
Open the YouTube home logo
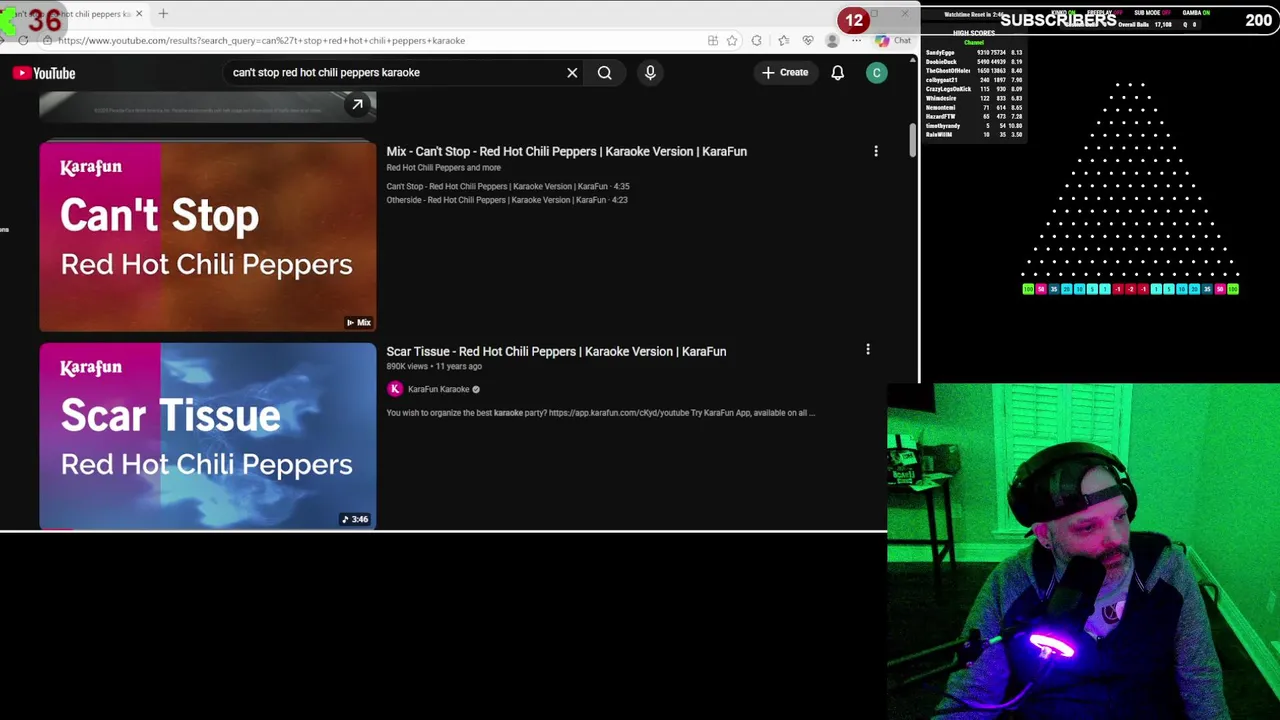click(44, 73)
